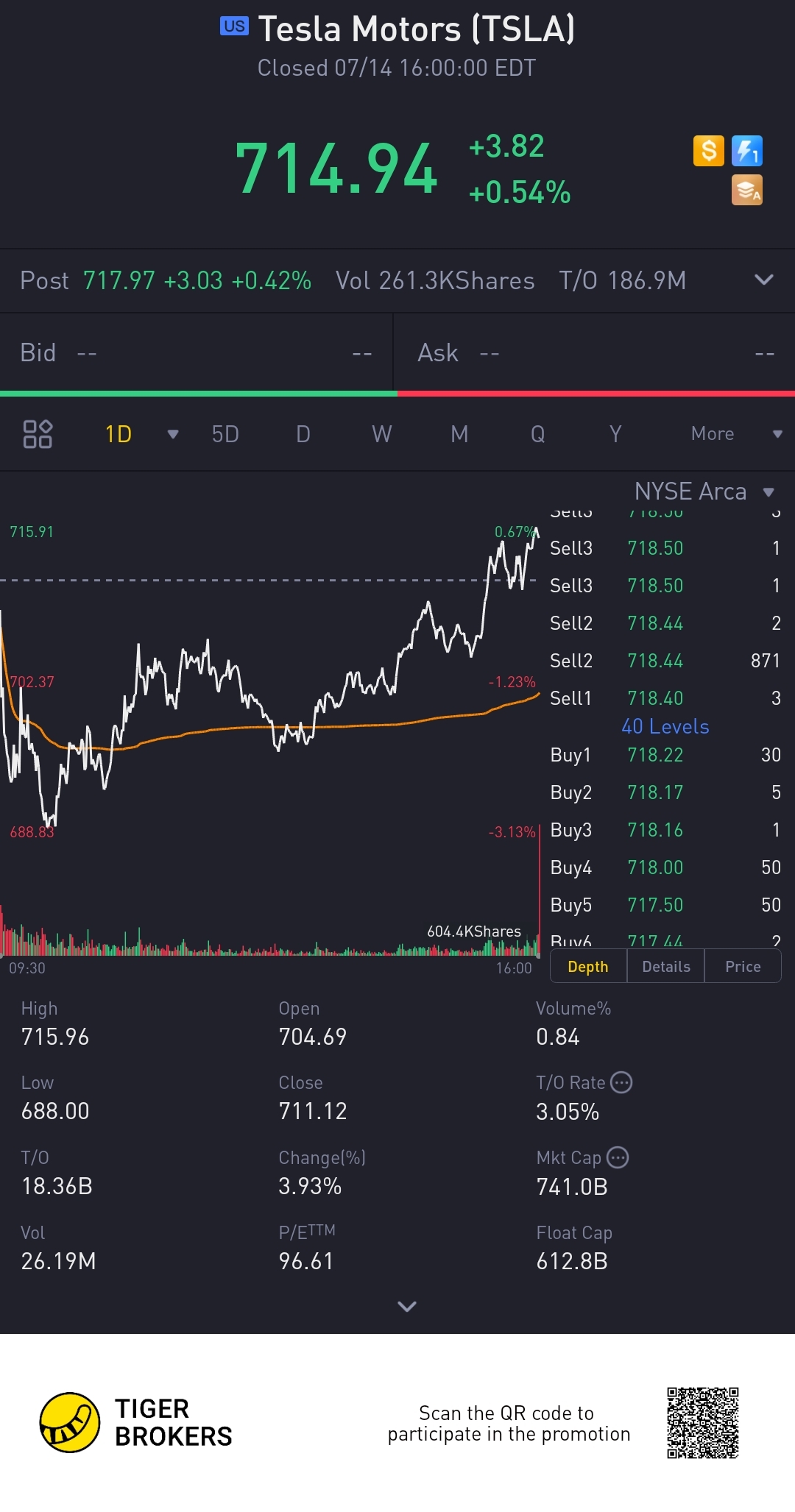Tap the Buy4 718.00 order row
This screenshot has width=795, height=1512.
pyautogui.click(x=665, y=867)
